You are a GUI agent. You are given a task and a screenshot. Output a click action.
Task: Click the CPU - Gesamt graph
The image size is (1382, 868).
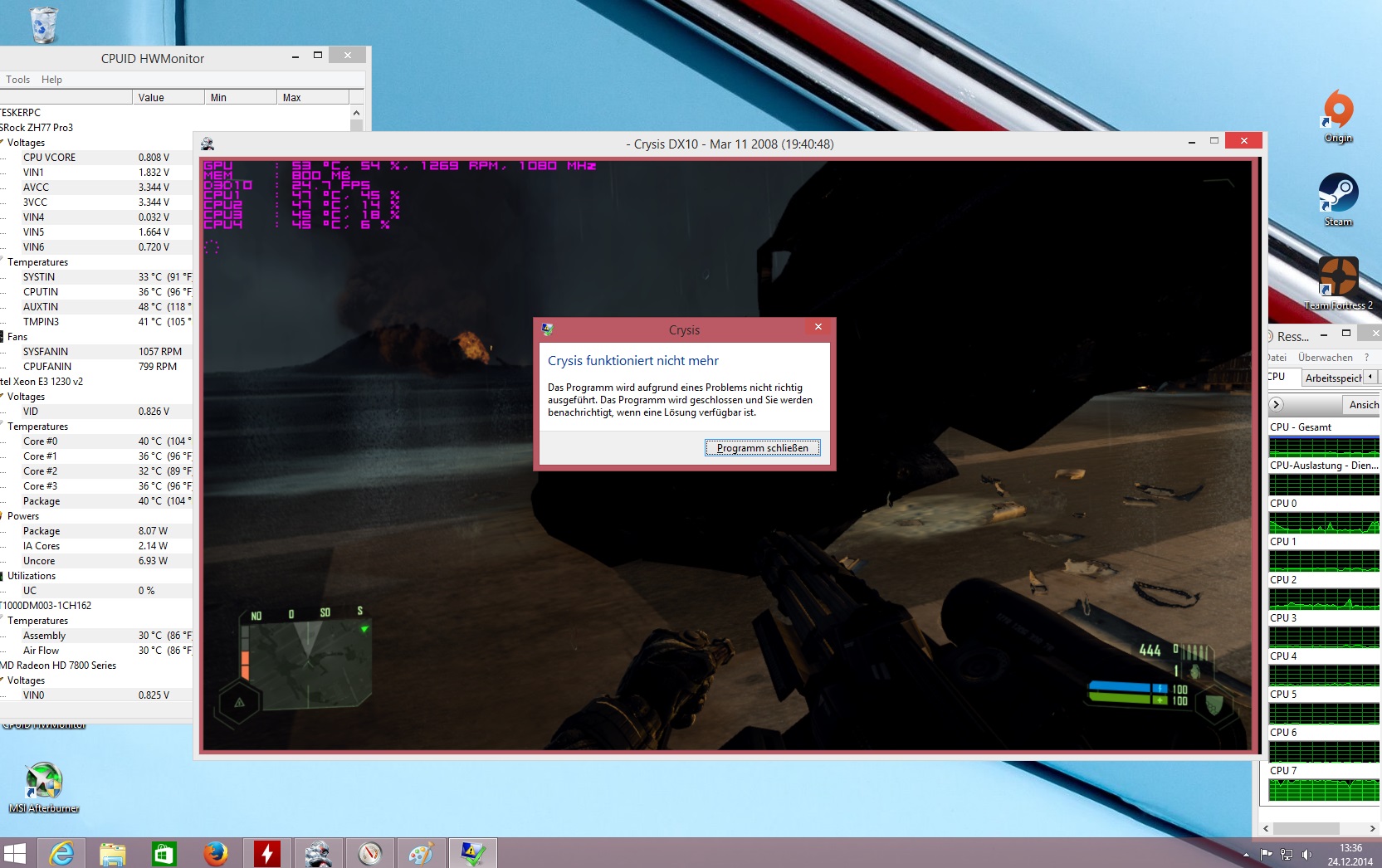coord(1324,447)
